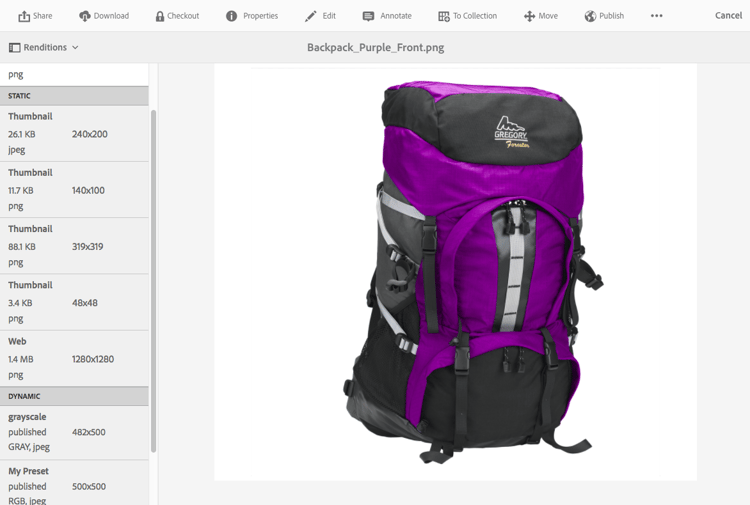
Task: Click the 500x500 dimension value
Action: coord(89,486)
